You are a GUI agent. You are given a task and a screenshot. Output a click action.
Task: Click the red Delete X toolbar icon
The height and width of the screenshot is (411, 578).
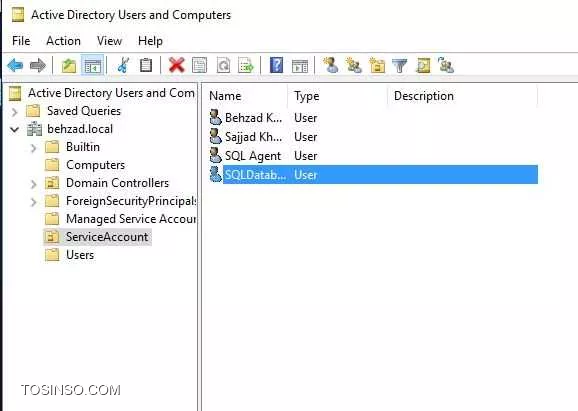pyautogui.click(x=177, y=66)
